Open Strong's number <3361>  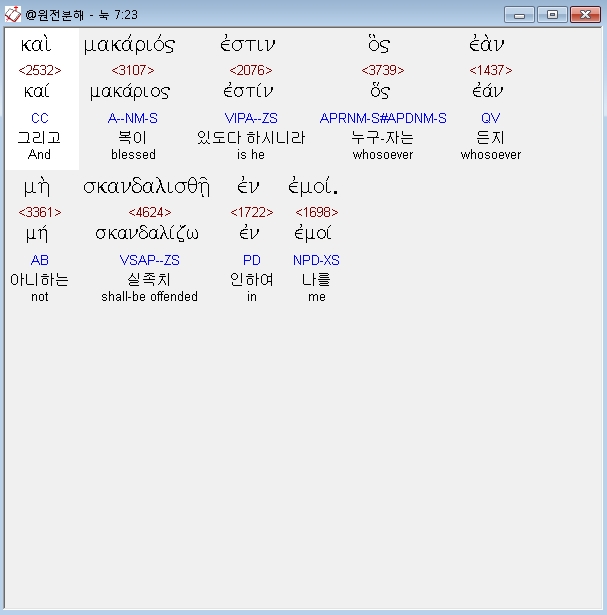tap(40, 212)
